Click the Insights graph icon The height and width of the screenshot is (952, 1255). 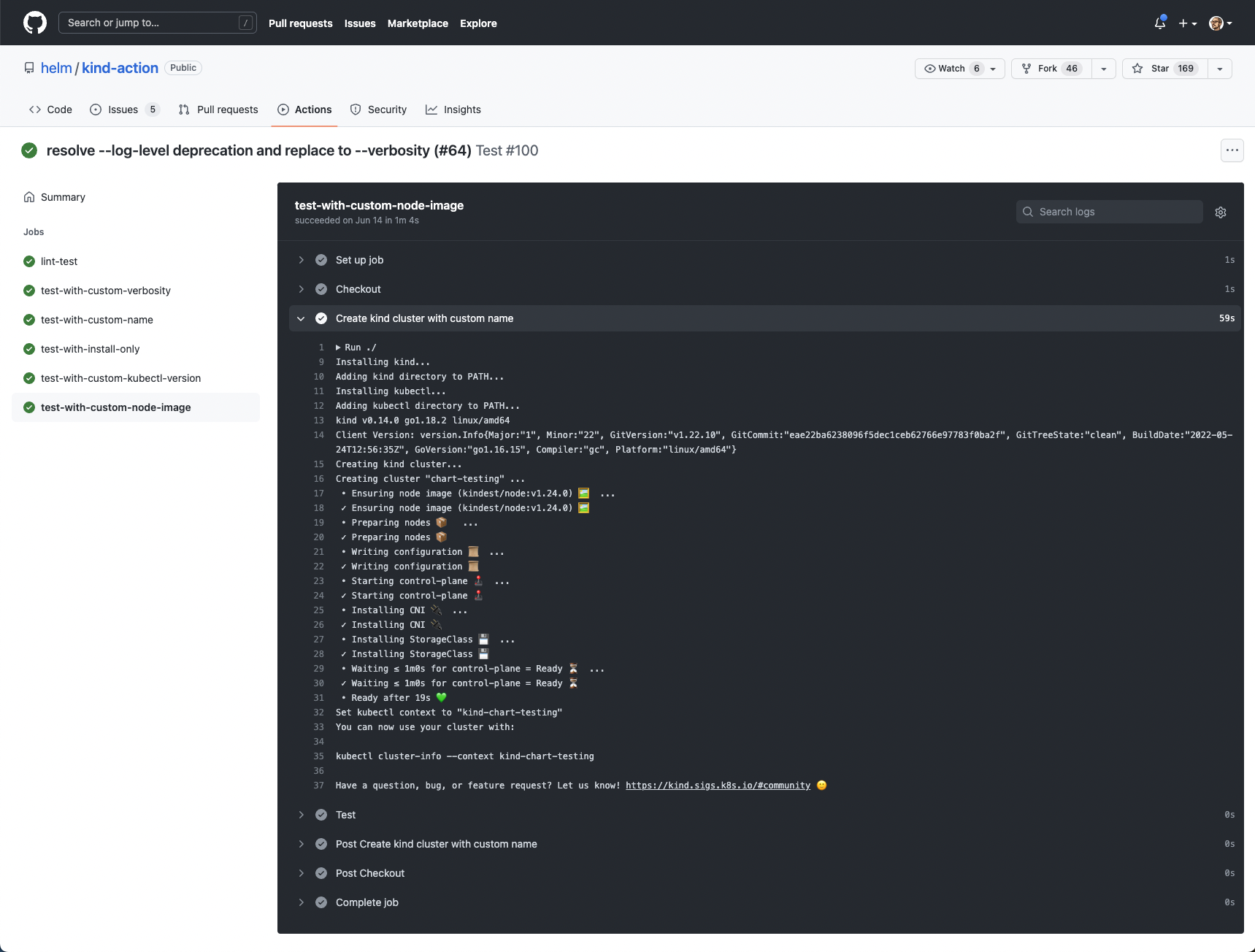click(x=432, y=110)
